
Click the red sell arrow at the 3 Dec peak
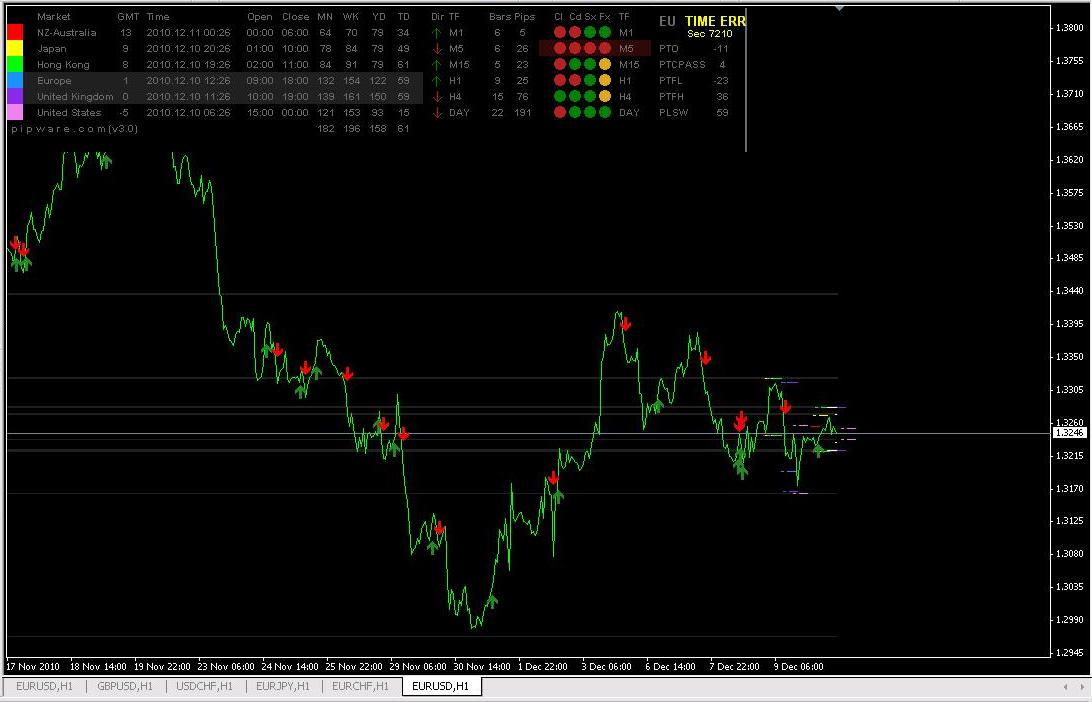click(x=625, y=324)
